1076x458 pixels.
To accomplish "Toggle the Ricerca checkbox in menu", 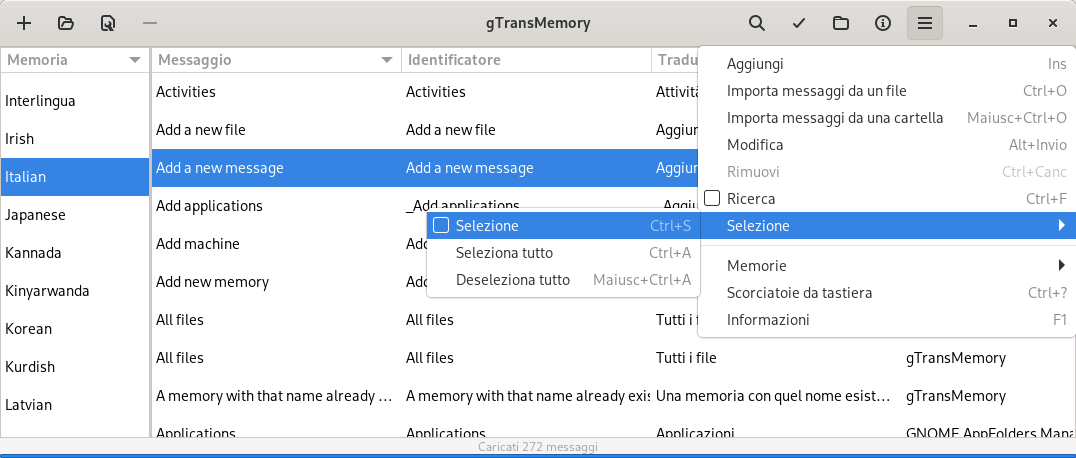I will pos(712,198).
